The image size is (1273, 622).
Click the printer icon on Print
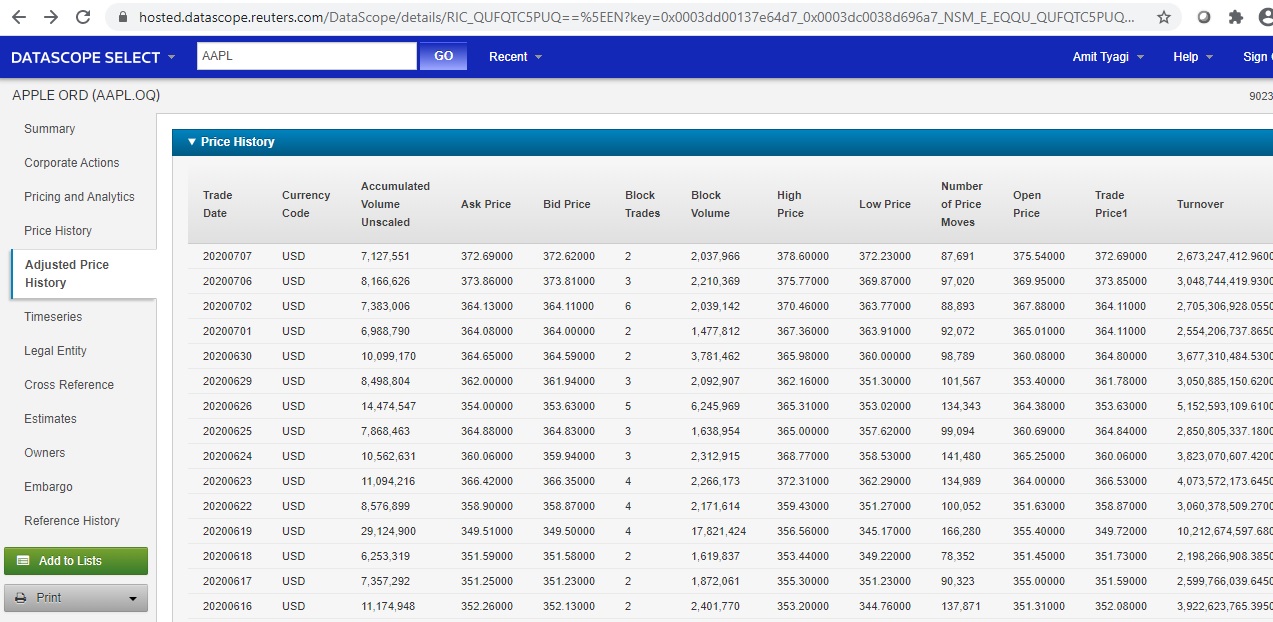click(21, 598)
